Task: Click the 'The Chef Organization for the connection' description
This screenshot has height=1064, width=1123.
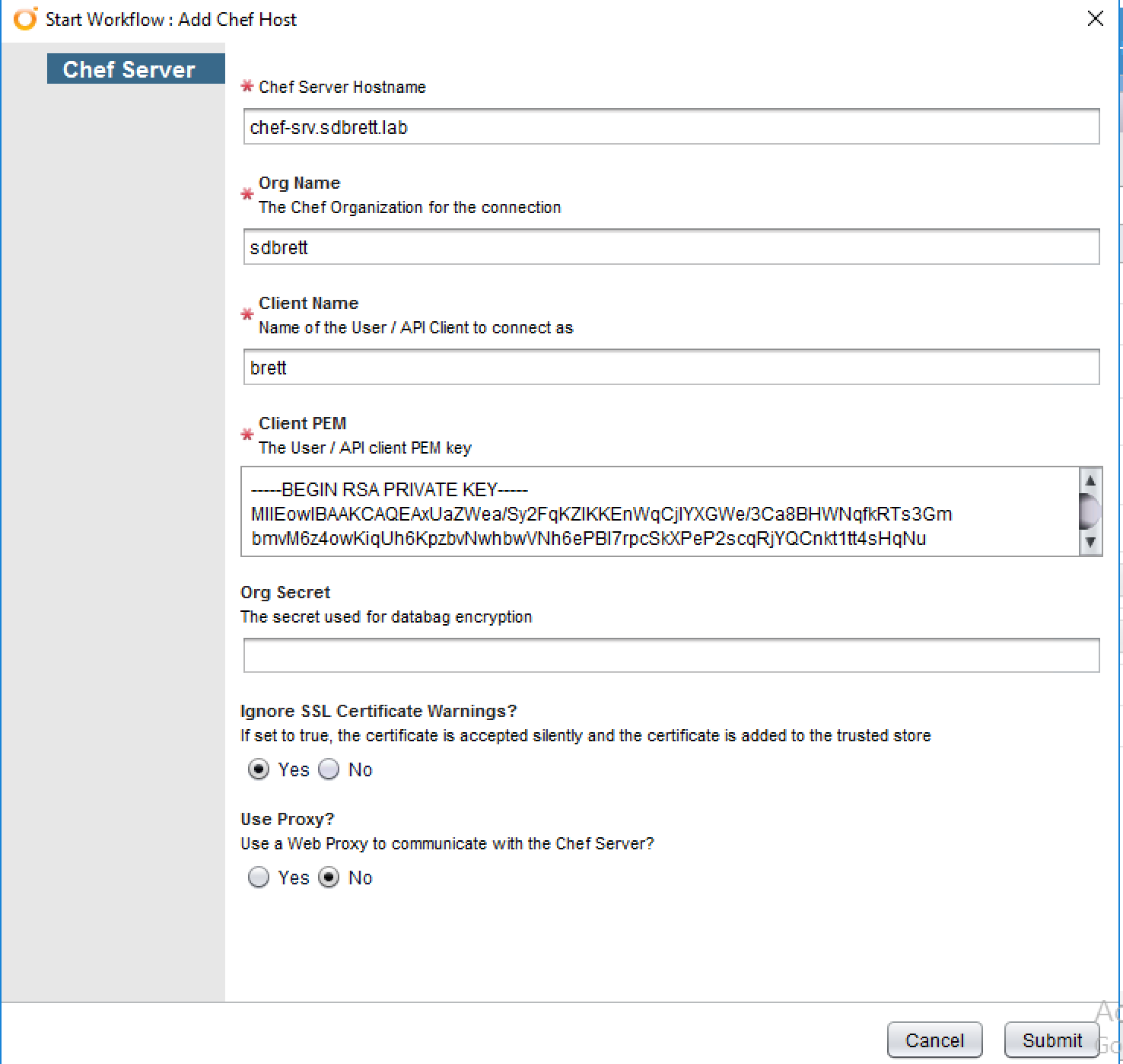Action: (409, 207)
